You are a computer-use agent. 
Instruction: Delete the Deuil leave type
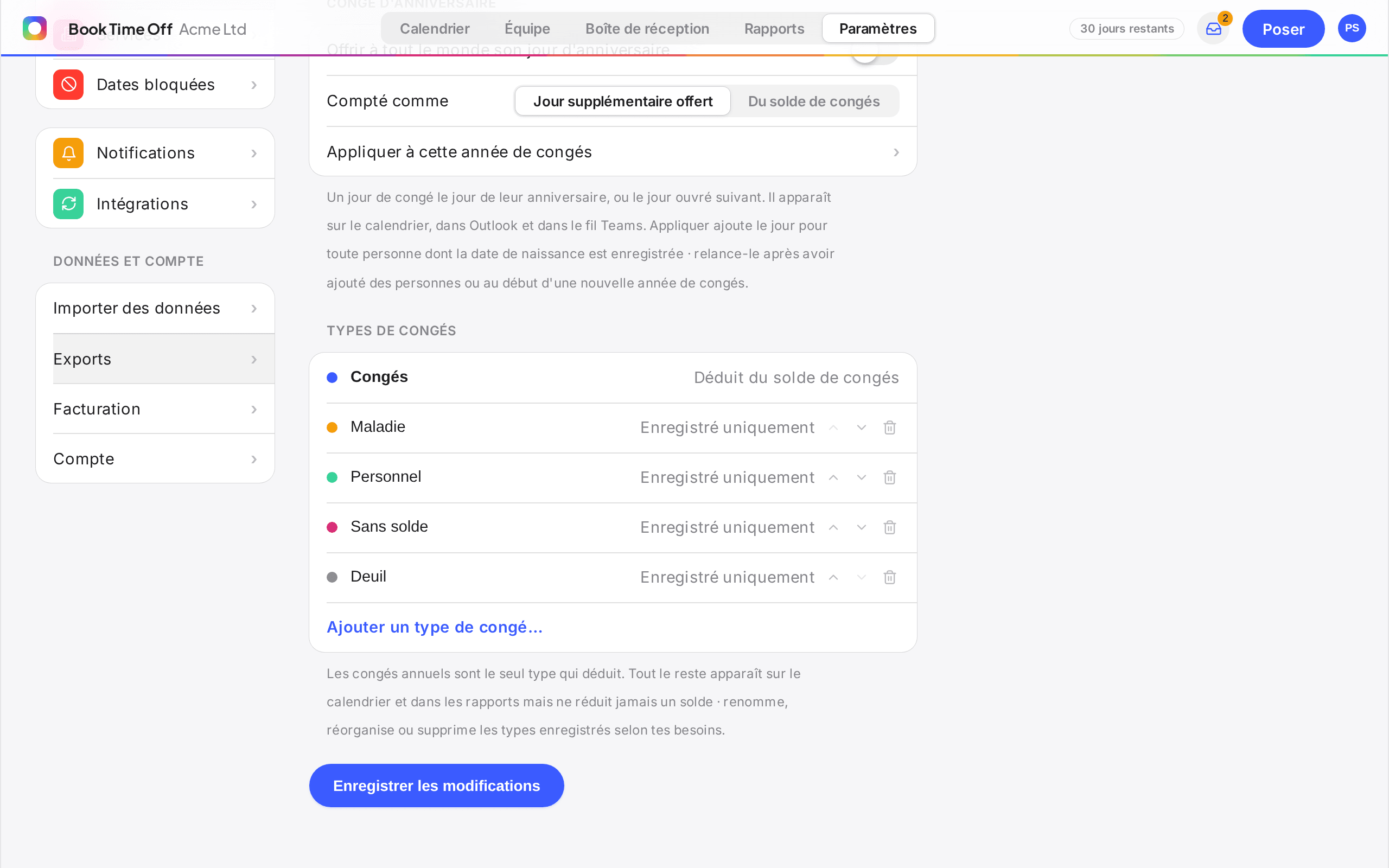[x=890, y=578]
